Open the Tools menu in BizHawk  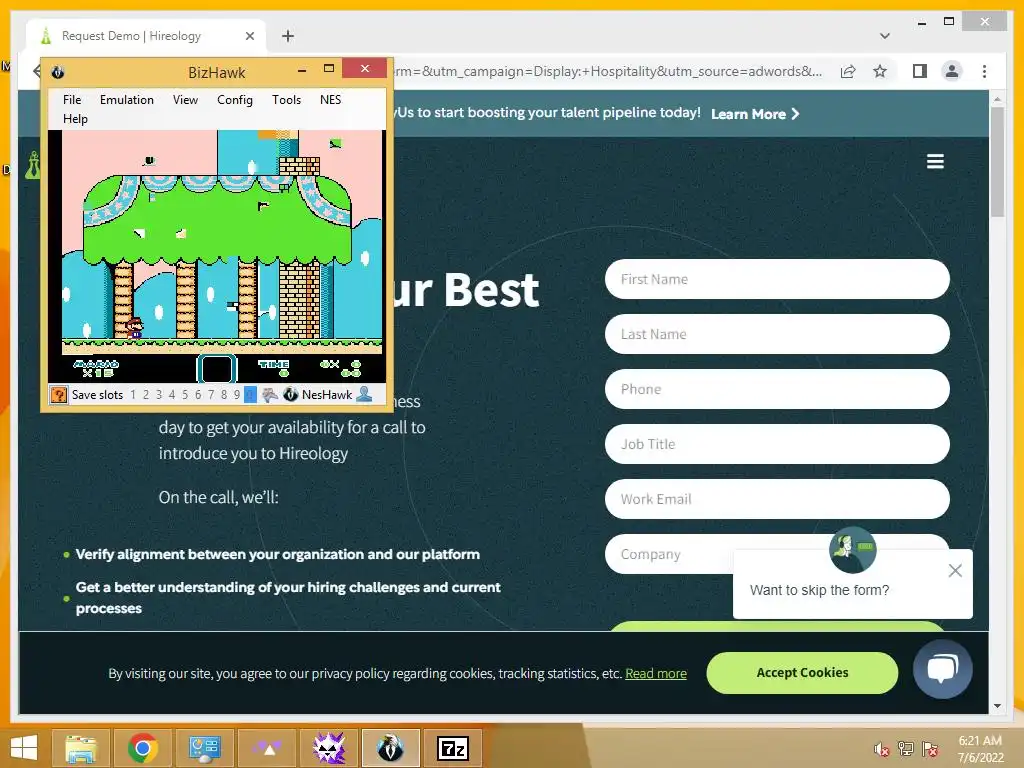tap(286, 100)
